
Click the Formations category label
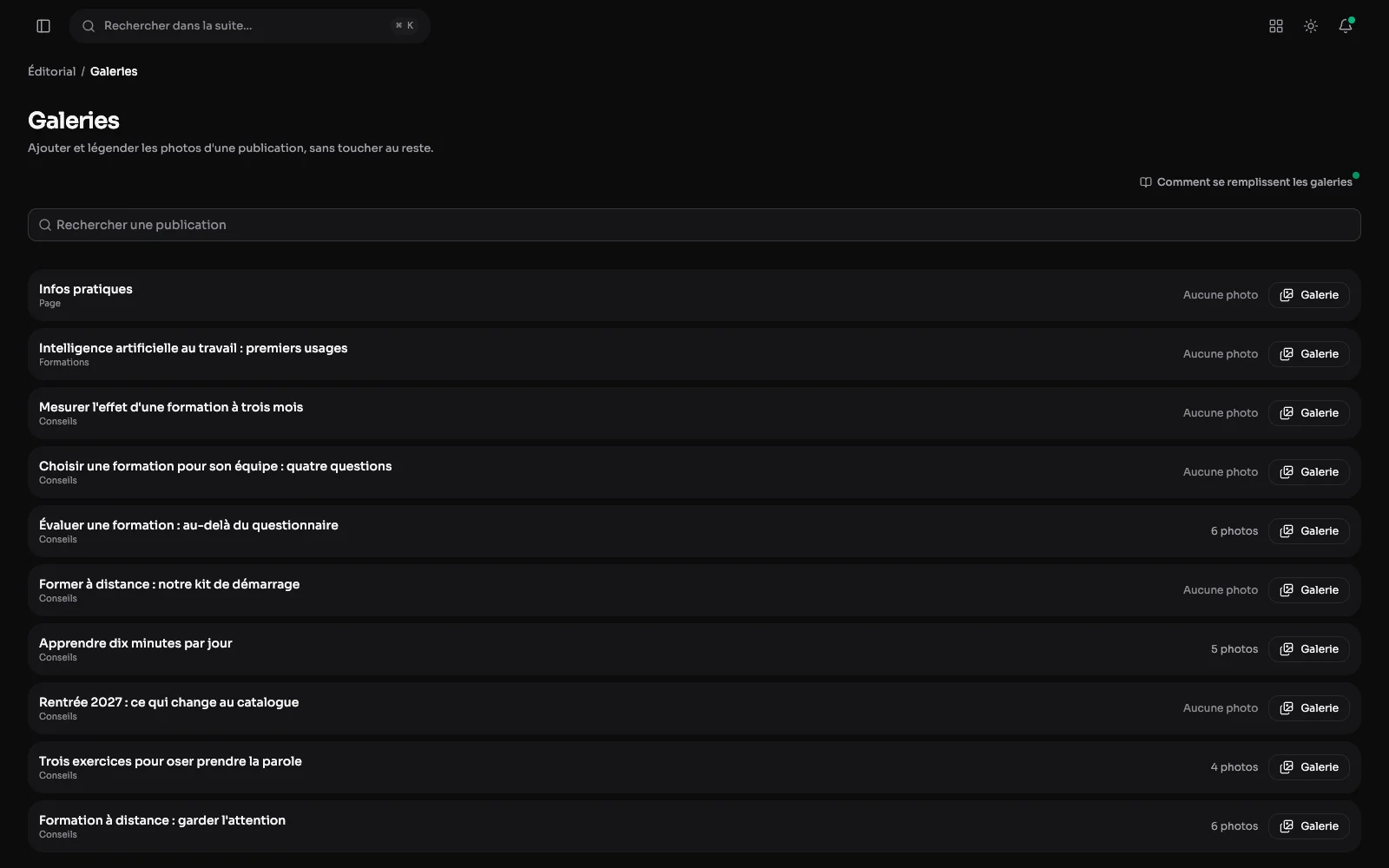click(x=64, y=363)
